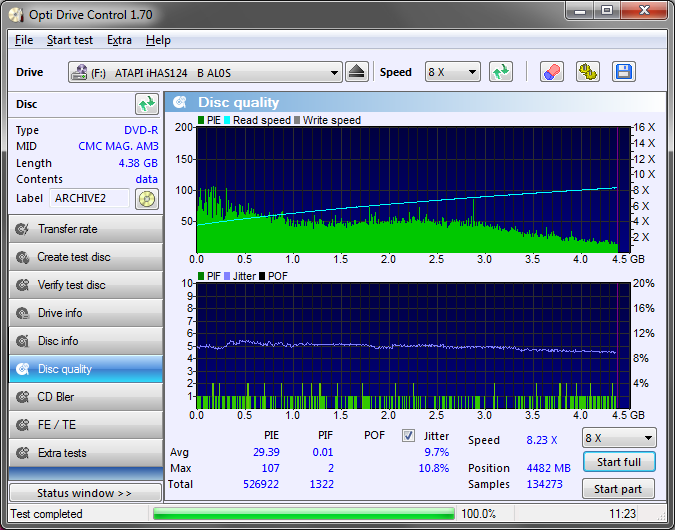Click the Length value 4.38 GB
The height and width of the screenshot is (530, 675).
tap(138, 163)
